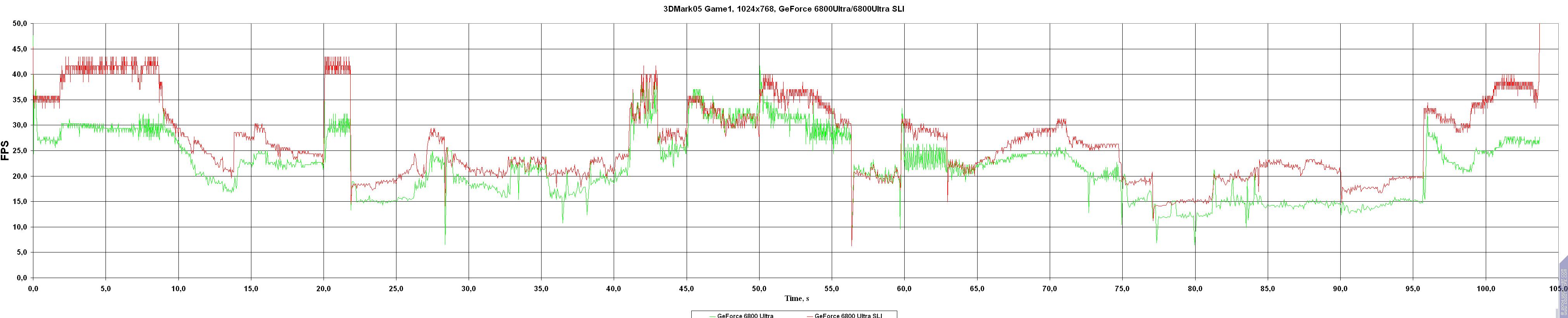1568x318 pixels.
Task: Click "35,0" on the horizontal time axis
Action: click(x=541, y=289)
